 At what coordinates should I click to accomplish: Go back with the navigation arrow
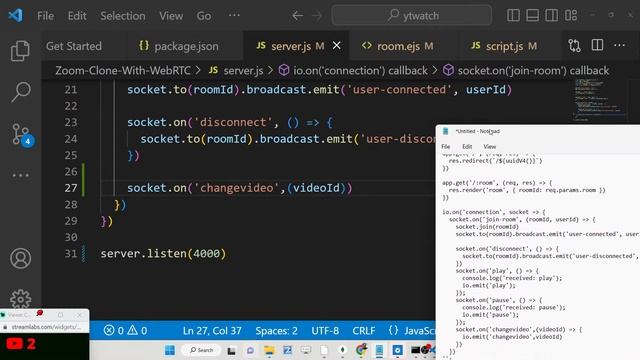click(297, 16)
